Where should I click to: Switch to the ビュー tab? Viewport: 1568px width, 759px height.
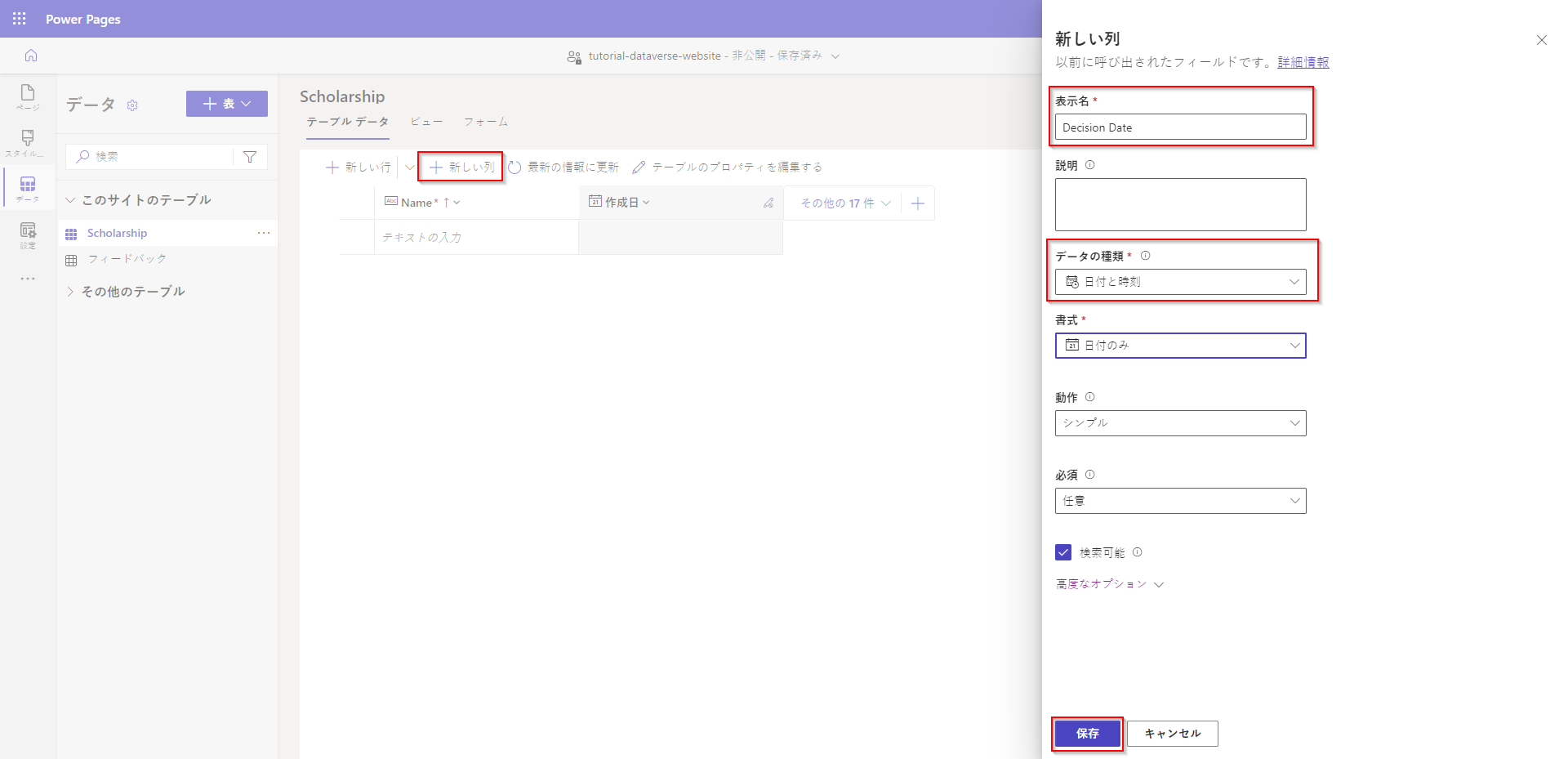click(426, 121)
